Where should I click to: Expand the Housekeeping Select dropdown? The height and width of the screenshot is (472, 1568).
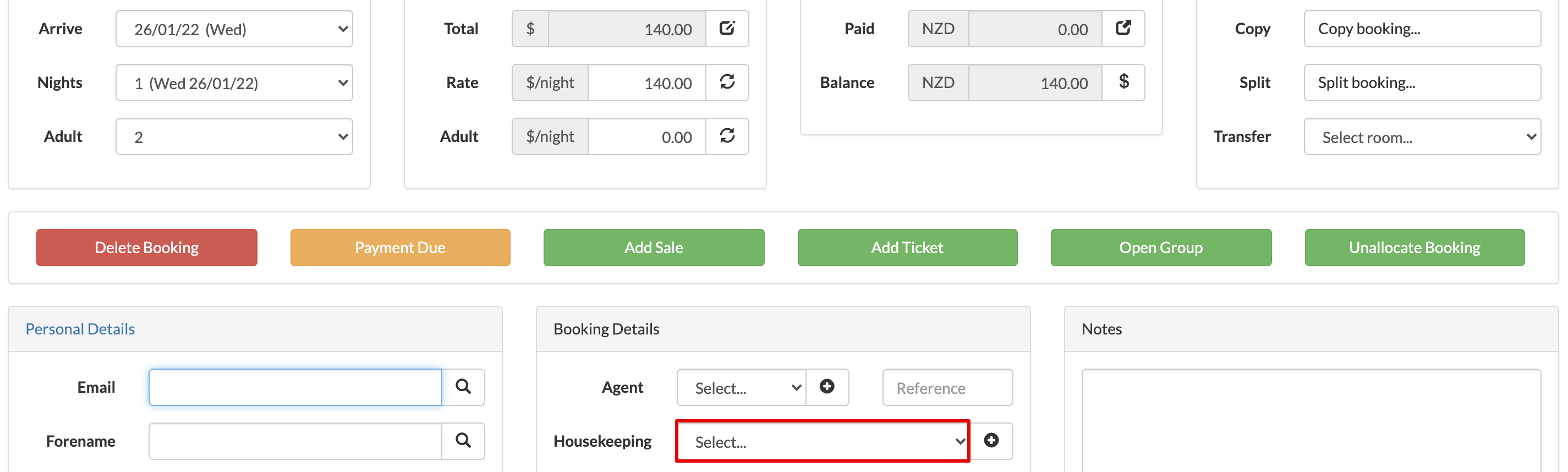[823, 442]
